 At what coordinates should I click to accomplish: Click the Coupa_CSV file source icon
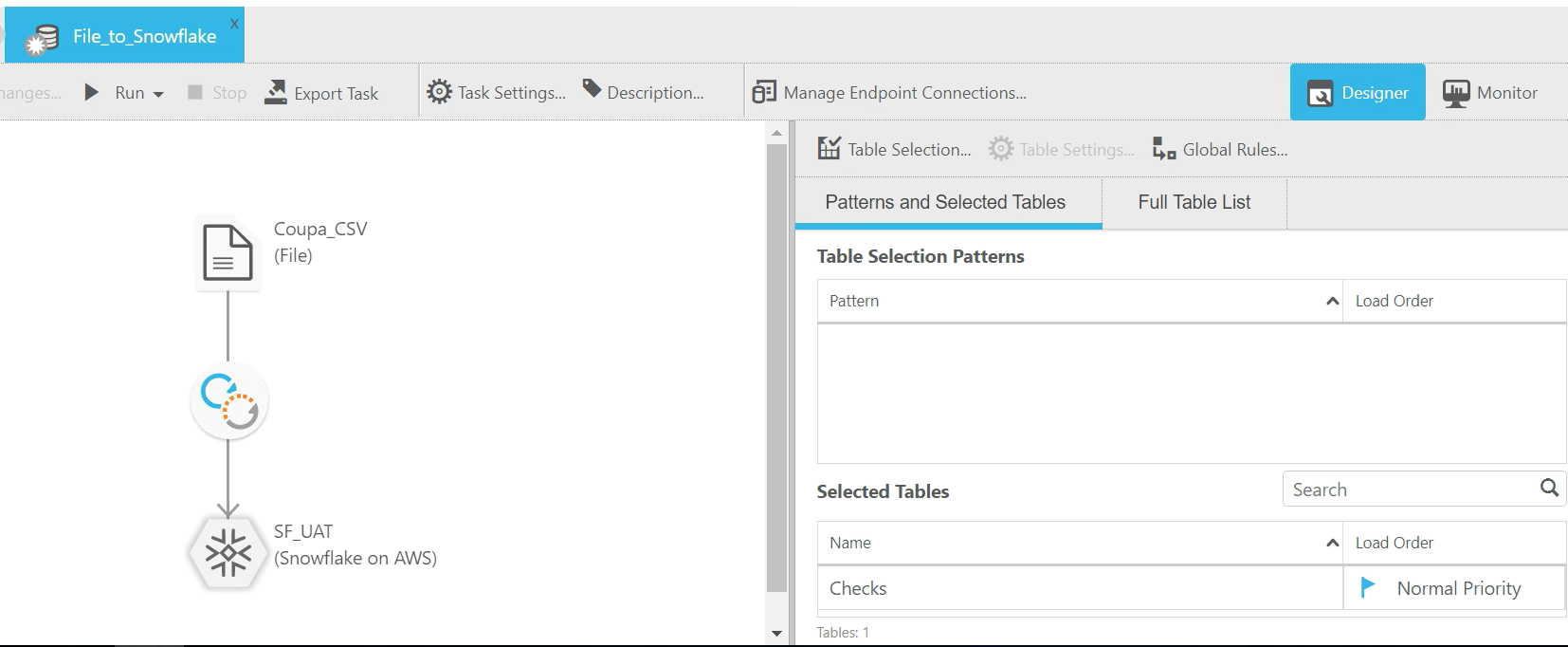228,252
